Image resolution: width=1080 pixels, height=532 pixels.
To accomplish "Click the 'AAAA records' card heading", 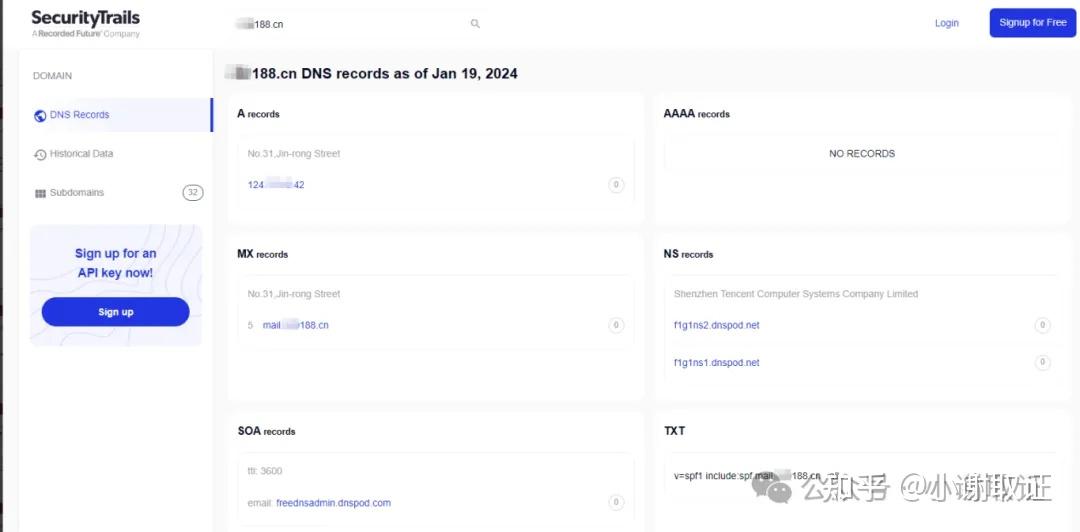I will pyautogui.click(x=696, y=114).
